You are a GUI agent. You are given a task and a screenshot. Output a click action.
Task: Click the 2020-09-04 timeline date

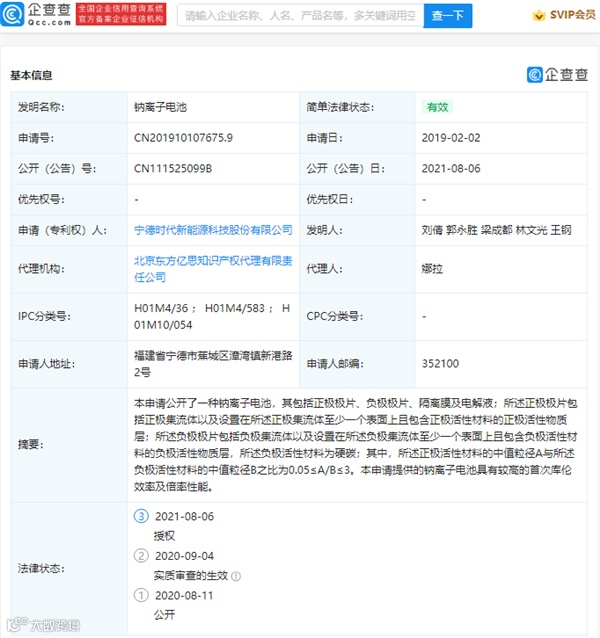[x=184, y=556]
